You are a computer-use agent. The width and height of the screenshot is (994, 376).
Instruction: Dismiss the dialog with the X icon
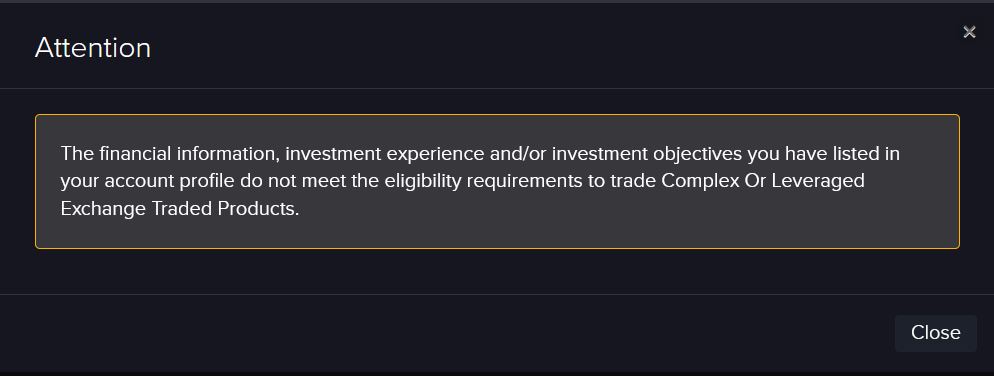click(969, 32)
